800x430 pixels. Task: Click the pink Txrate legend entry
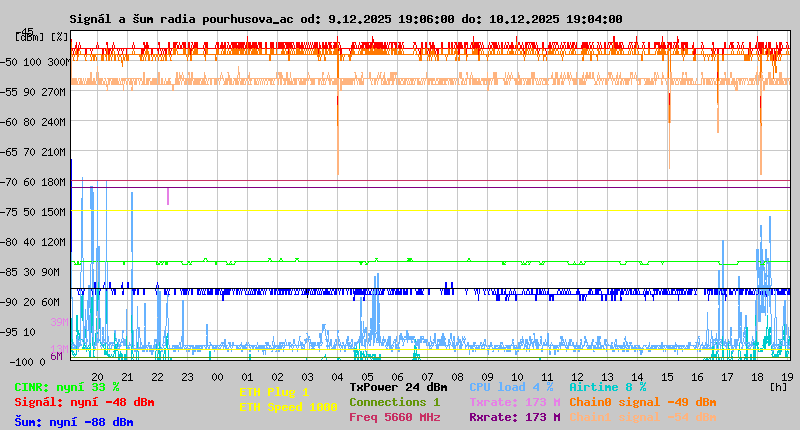coord(514,402)
